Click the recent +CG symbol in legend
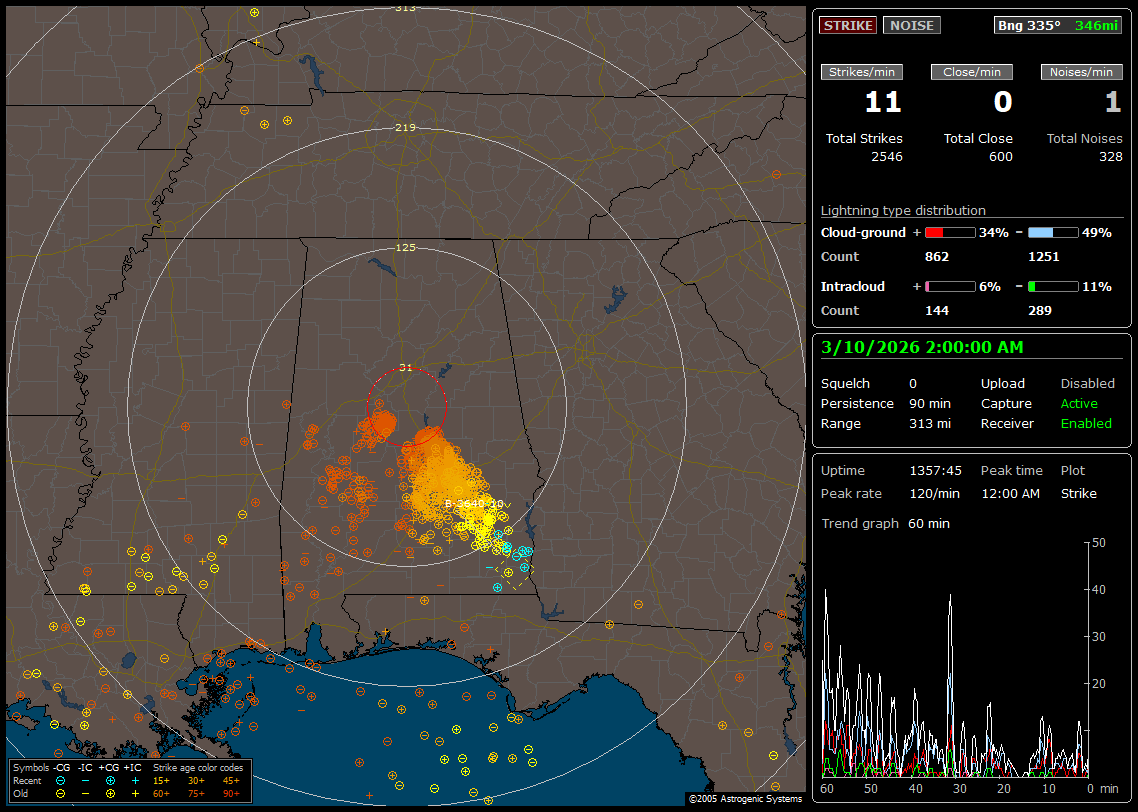Image resolution: width=1138 pixels, height=812 pixels. (110, 780)
